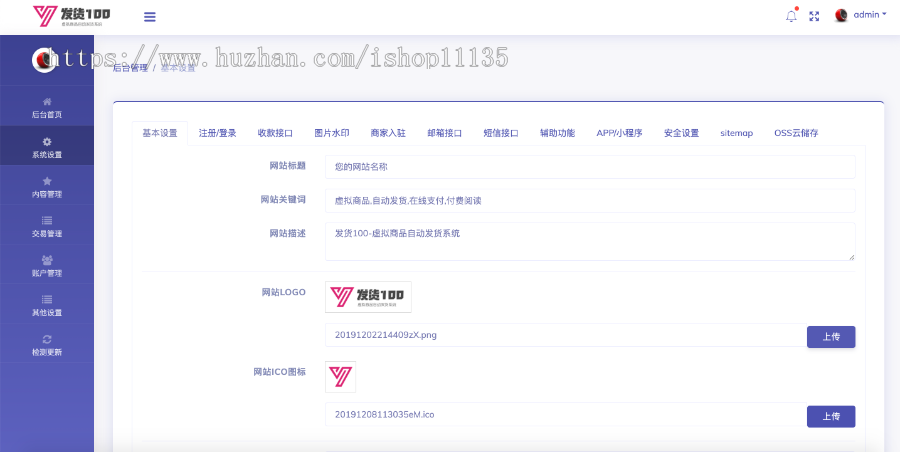This screenshot has width=900, height=452.
Task: Open 账户管理 sidebar menu
Action: [47, 265]
